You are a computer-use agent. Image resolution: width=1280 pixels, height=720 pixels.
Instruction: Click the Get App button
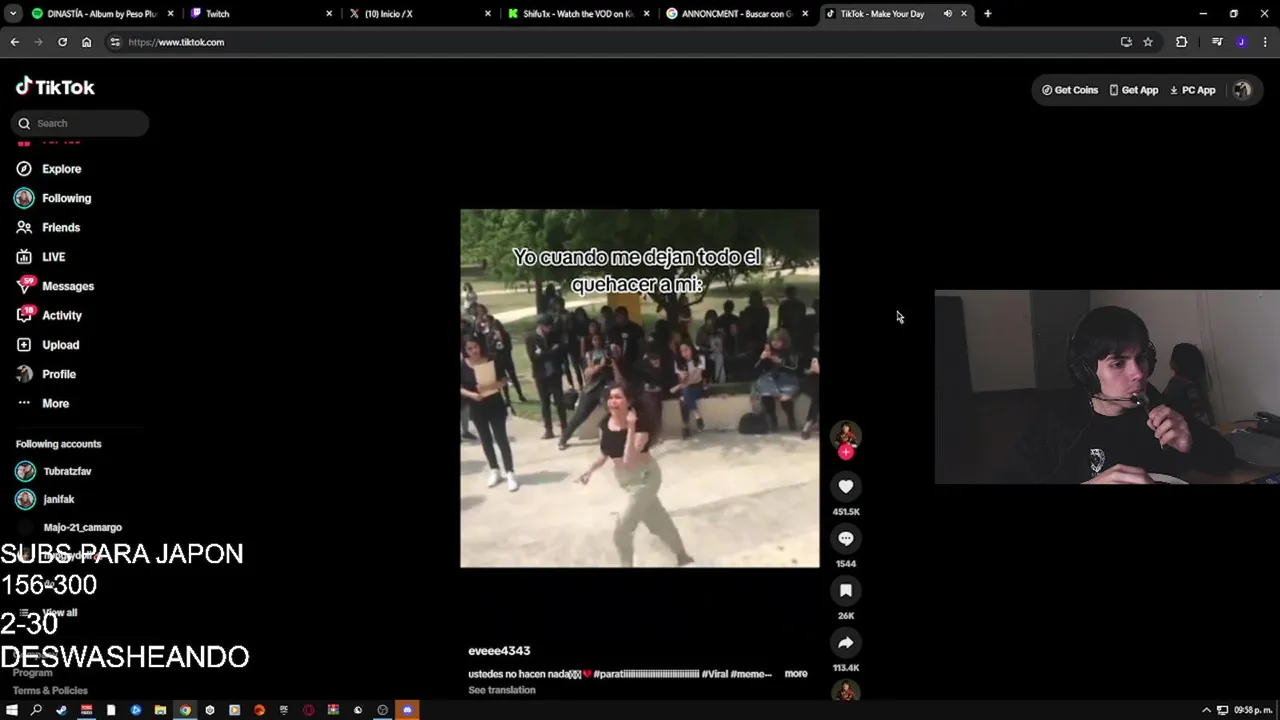(x=1133, y=90)
